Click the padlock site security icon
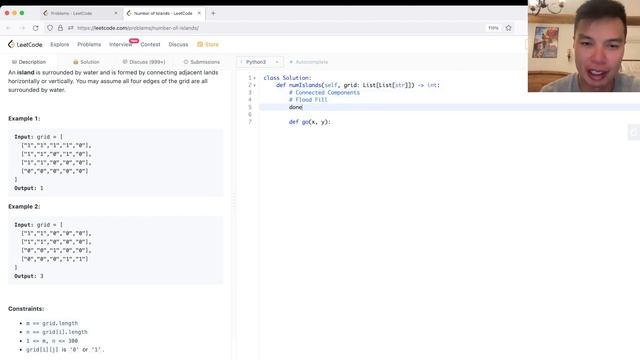This screenshot has width=640, height=360. 60,28
